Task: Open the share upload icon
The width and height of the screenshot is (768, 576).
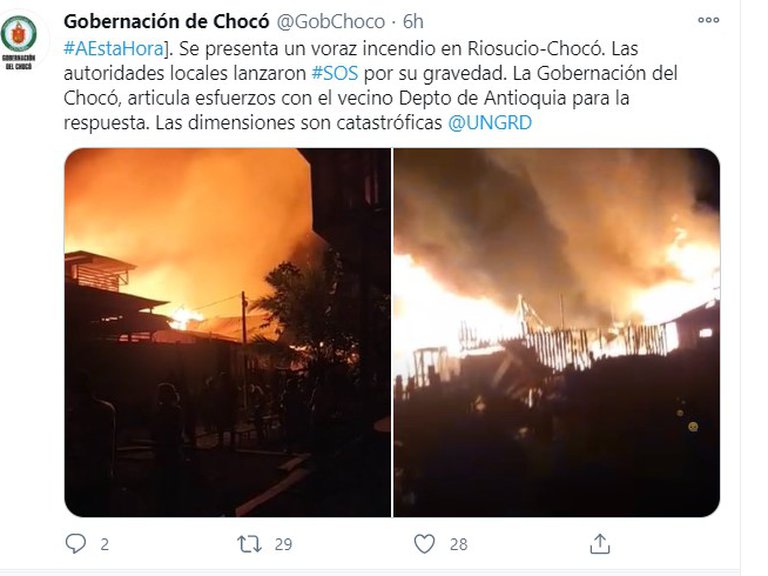Action: pos(600,544)
